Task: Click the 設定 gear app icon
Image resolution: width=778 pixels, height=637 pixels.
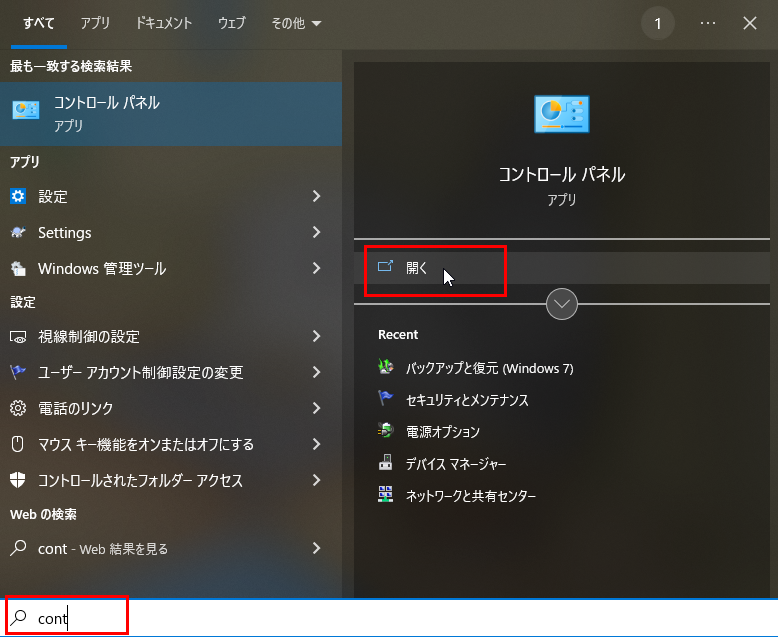Action: click(x=18, y=196)
